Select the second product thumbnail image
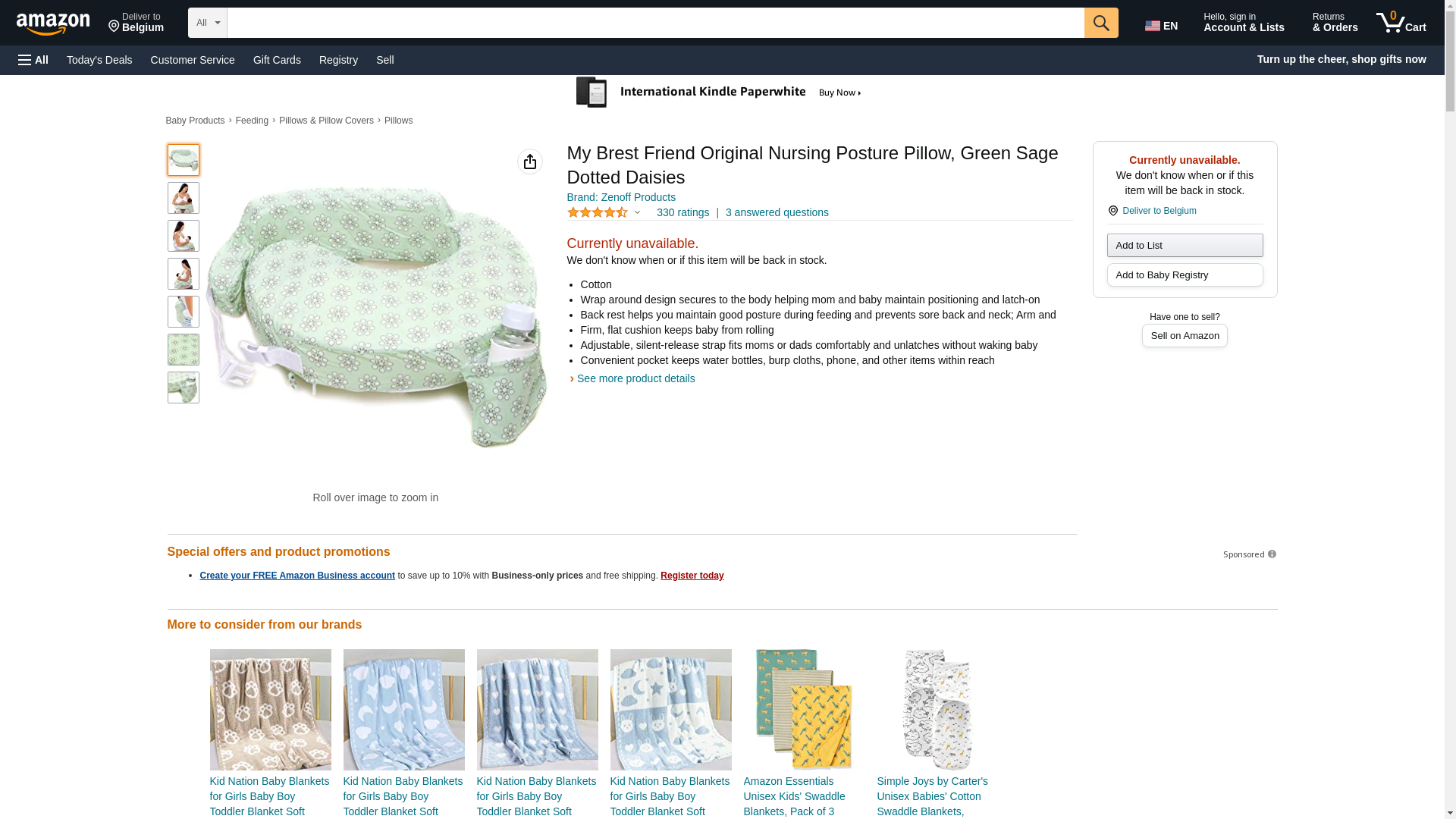Screen dimensions: 1456x819 point(184,198)
